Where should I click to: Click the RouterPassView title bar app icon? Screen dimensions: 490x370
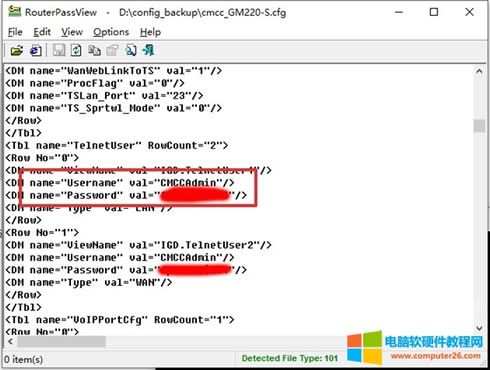click(x=14, y=12)
